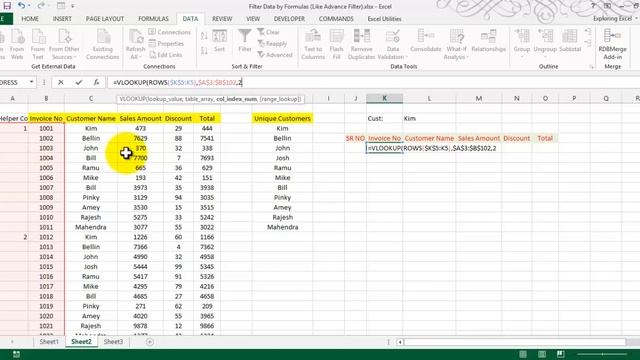The image size is (640, 360).
Task: Click the RDBMerge Add-in icon
Action: tap(612, 44)
